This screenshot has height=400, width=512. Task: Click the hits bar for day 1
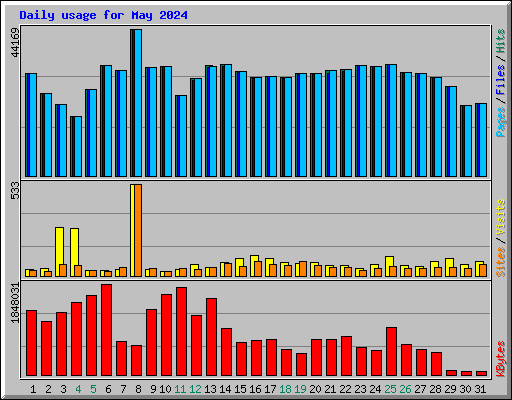[x=31, y=125]
